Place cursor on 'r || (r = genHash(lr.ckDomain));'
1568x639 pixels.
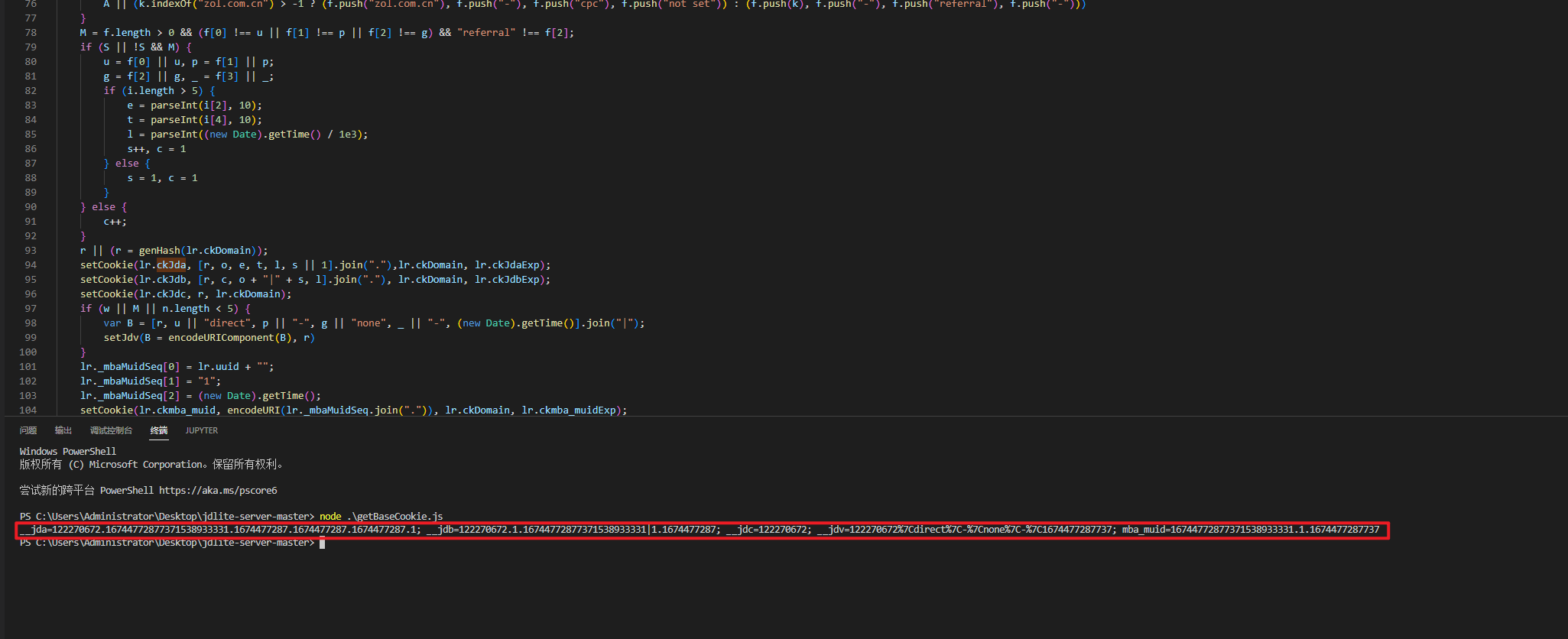point(174,251)
